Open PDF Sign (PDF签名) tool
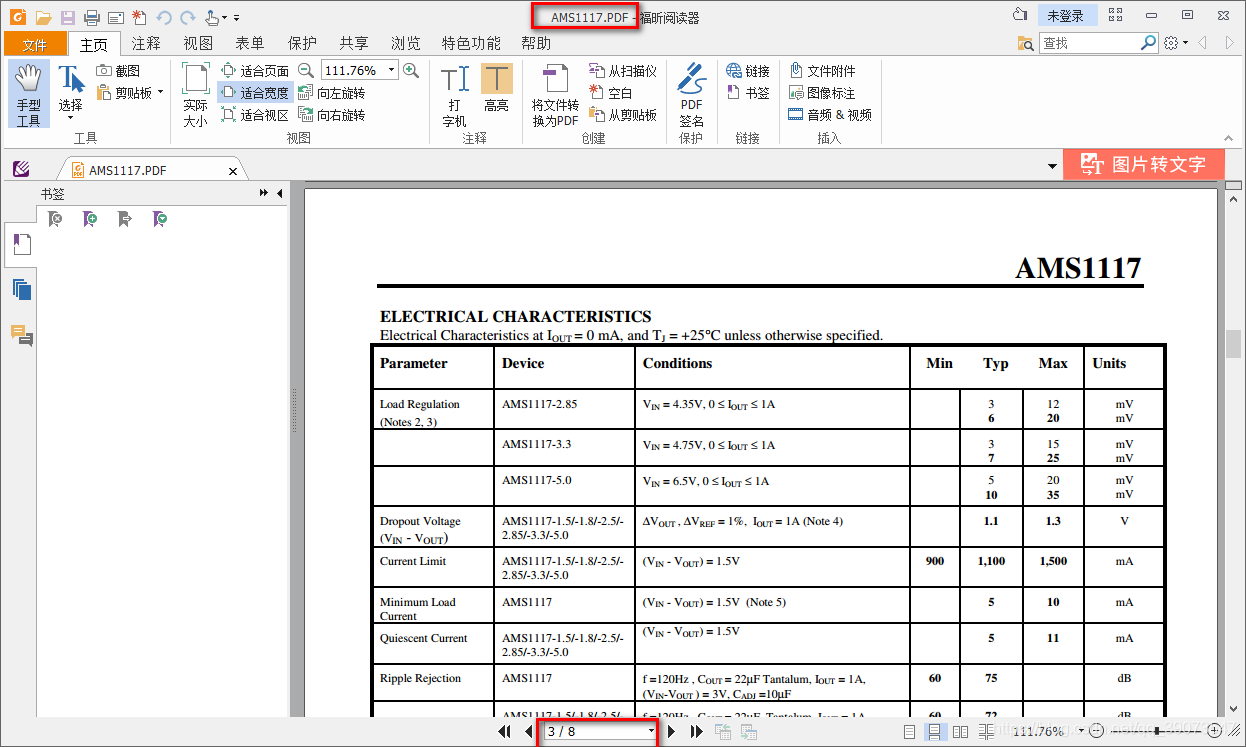This screenshot has width=1246, height=747. (x=692, y=95)
